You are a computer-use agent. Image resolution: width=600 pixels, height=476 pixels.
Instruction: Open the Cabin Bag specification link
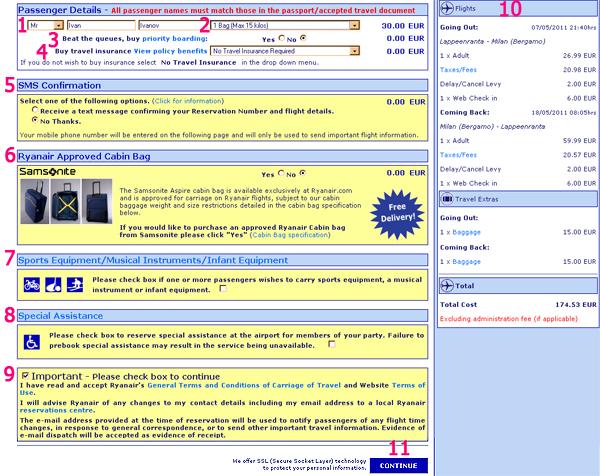point(290,235)
